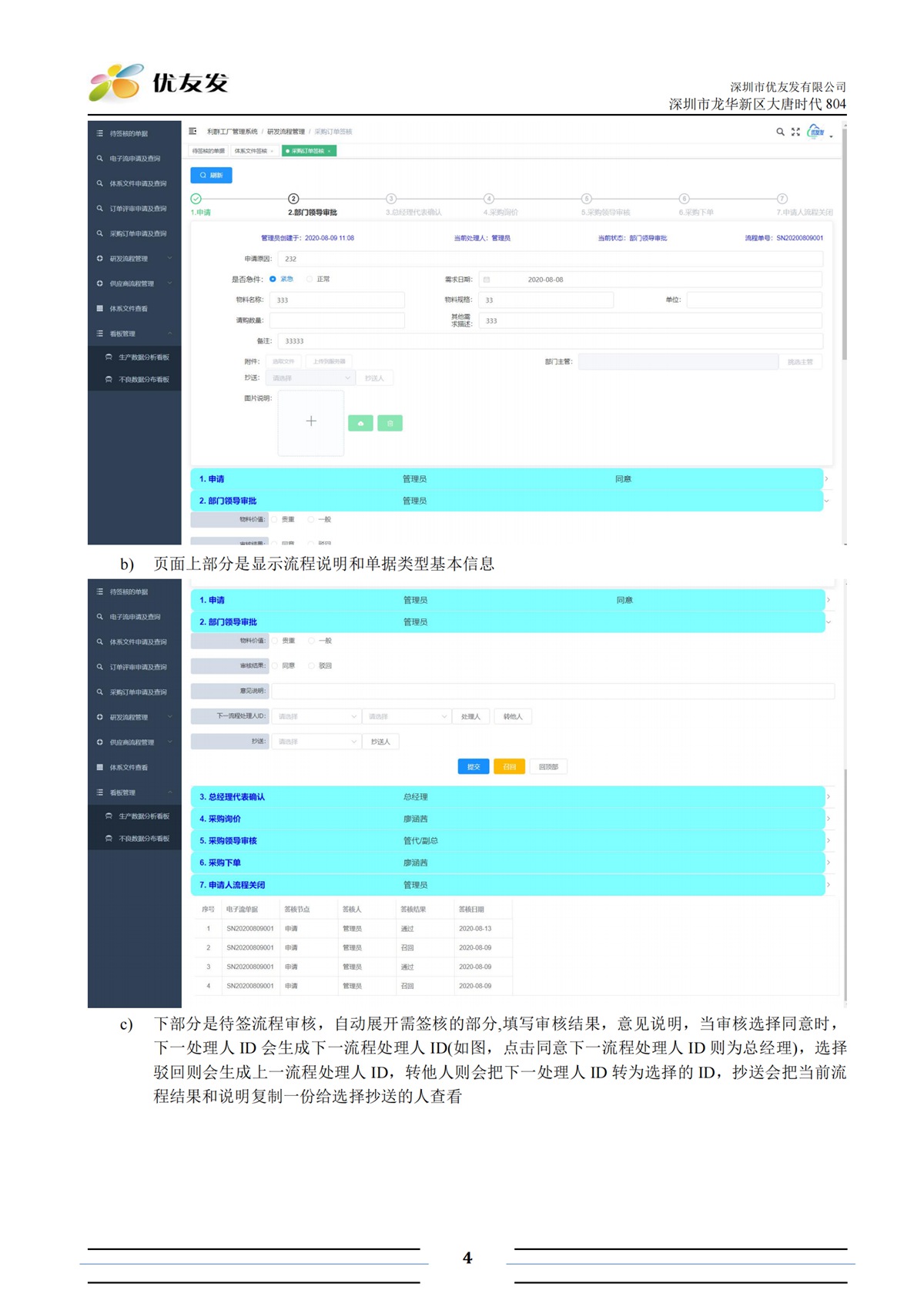The width and height of the screenshot is (924, 1307).
Task: Click the 意见说明 text input field
Action: point(552,691)
